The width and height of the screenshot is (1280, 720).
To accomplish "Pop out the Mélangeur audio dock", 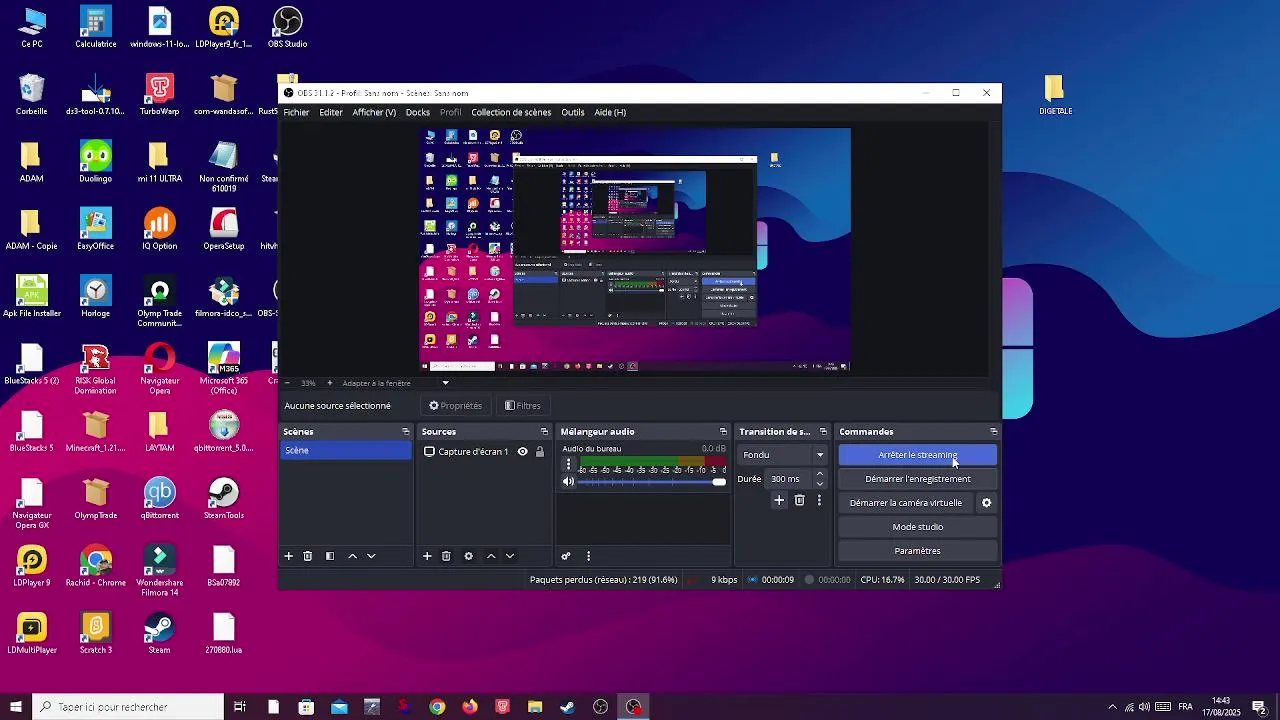I will point(723,432).
